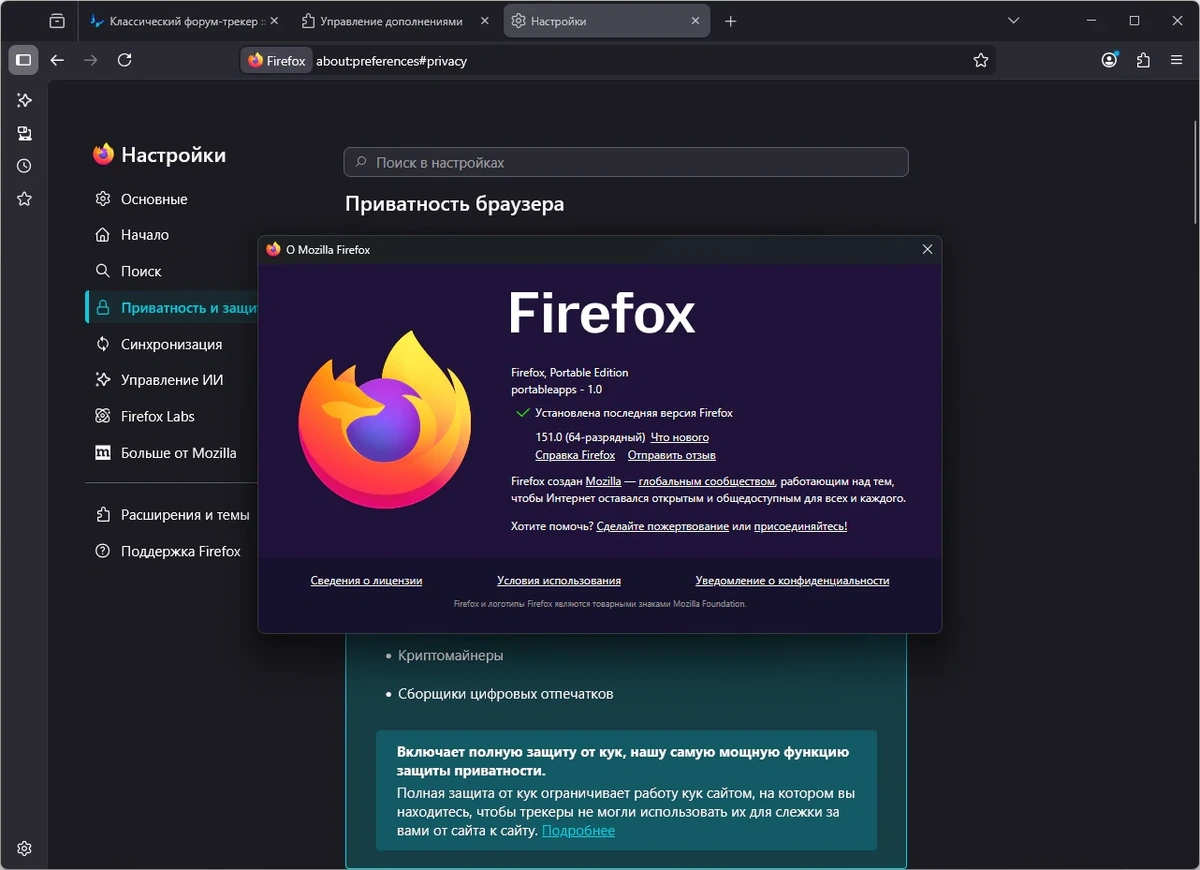Open synced tabs icon in sidebar
1200x870 pixels.
point(24,133)
